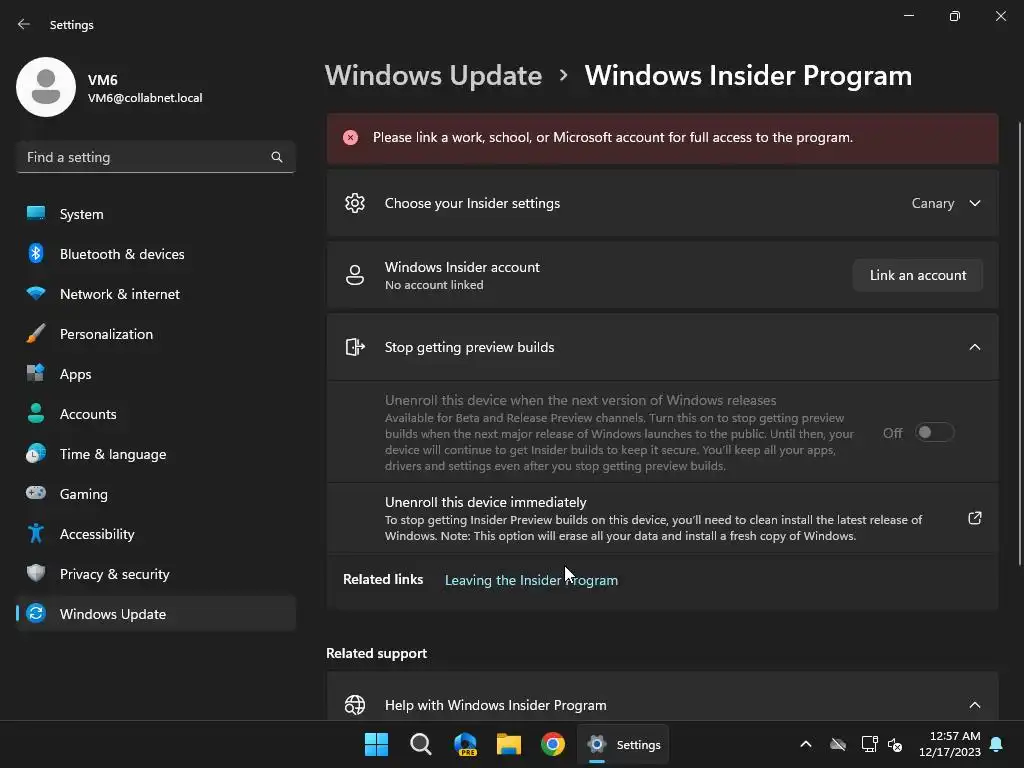Open File Explorer from taskbar
This screenshot has height=768, width=1024.
pos(509,744)
